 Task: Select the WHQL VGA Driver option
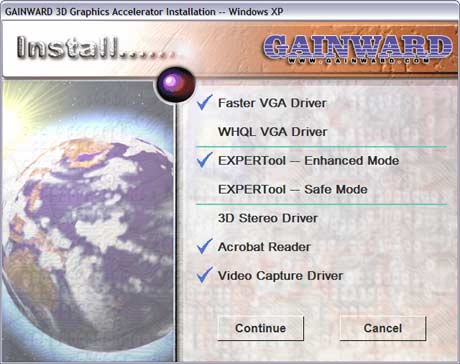click(272, 132)
